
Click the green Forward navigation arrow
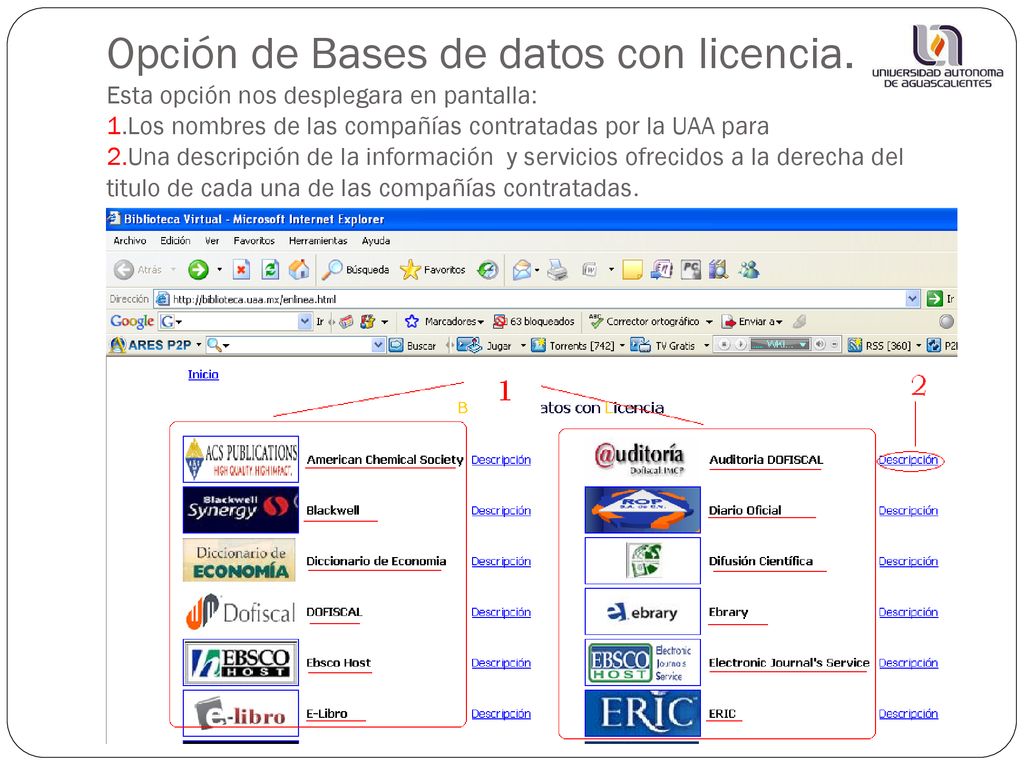tap(198, 269)
